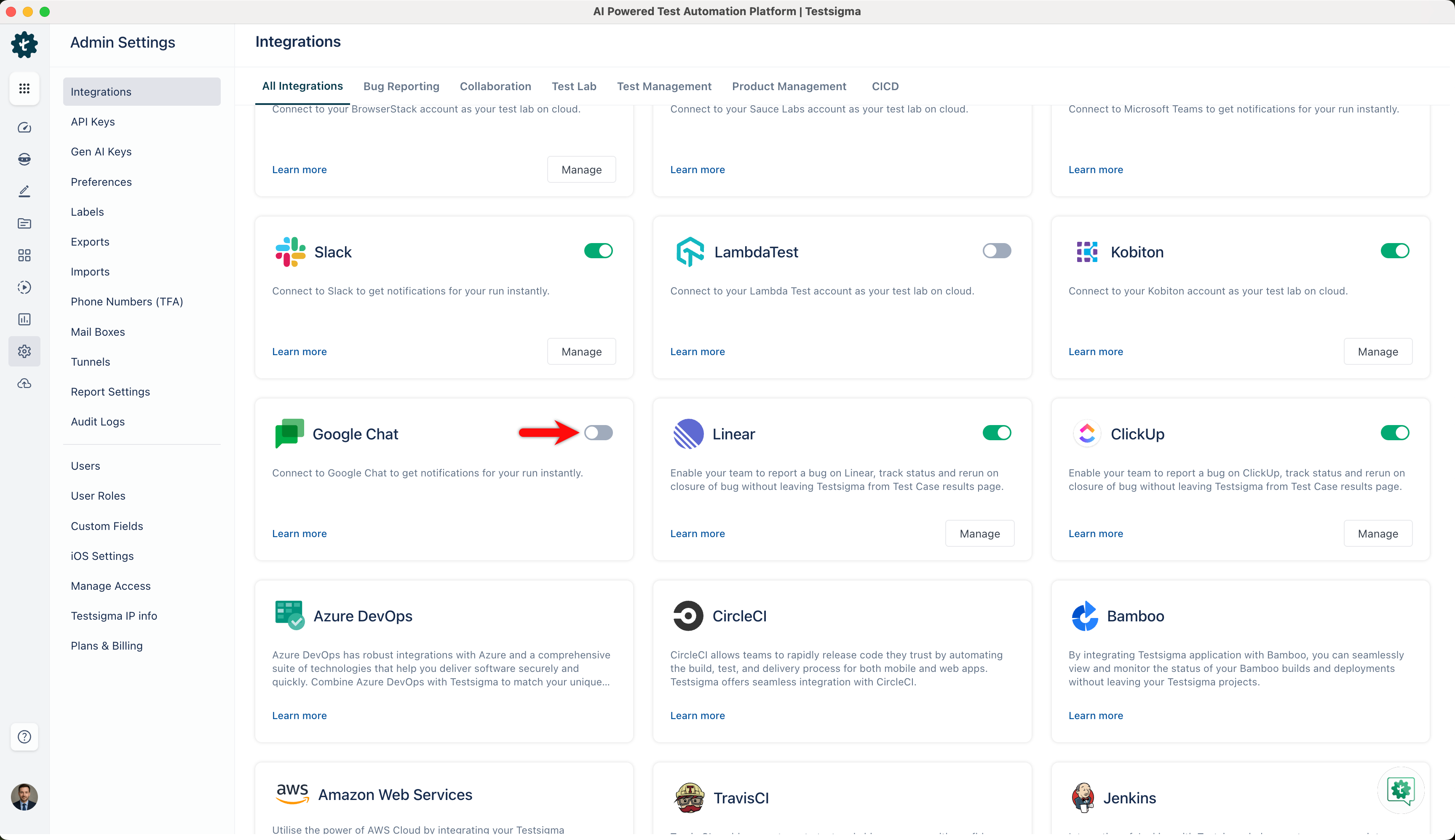The image size is (1455, 840).
Task: Open Learn more for CircleCI
Action: tap(698, 715)
